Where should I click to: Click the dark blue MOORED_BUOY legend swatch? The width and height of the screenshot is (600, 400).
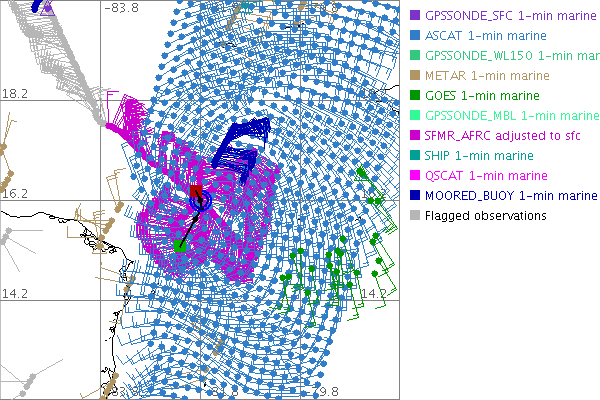click(413, 195)
